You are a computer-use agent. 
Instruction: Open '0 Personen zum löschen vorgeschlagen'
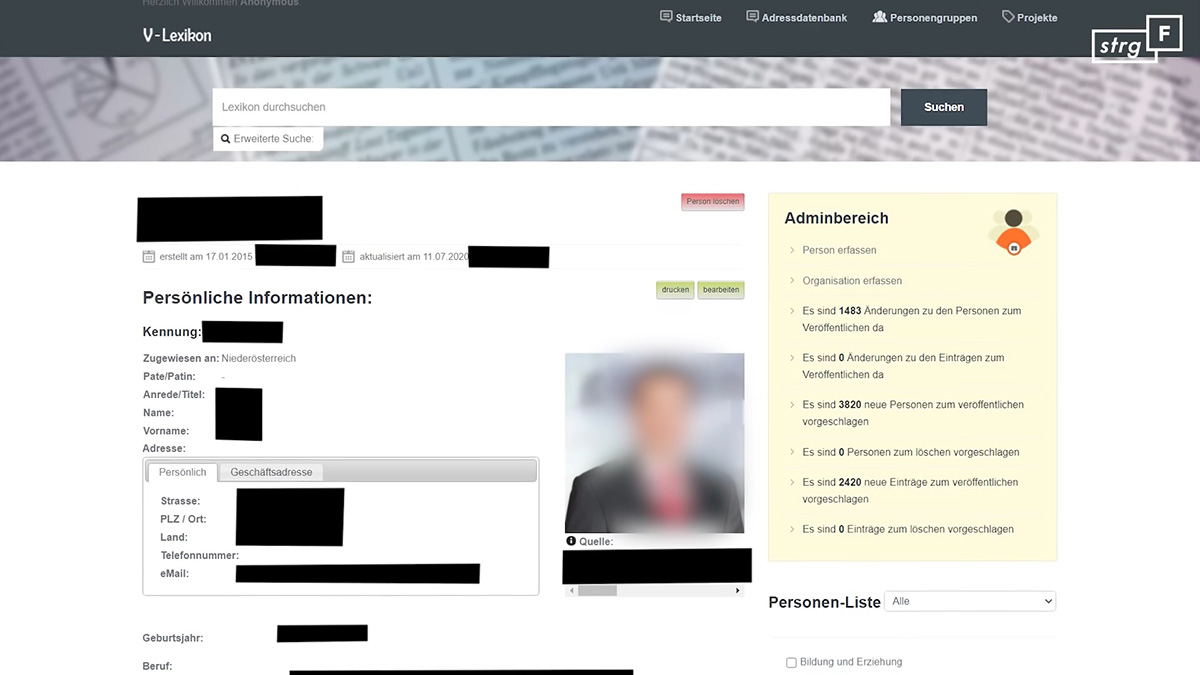coord(911,452)
